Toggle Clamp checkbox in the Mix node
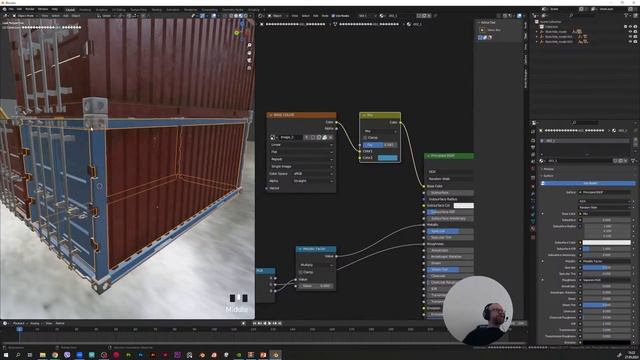 coord(366,138)
